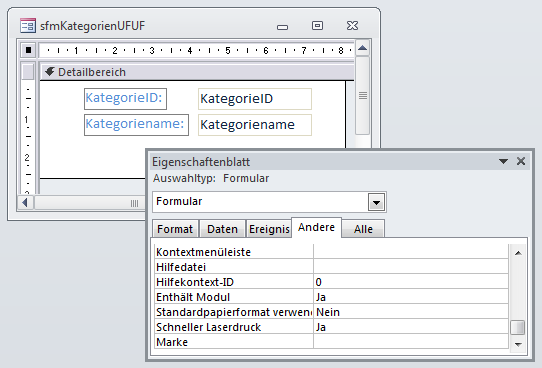Click the form selector square at ruler corner

point(28,50)
